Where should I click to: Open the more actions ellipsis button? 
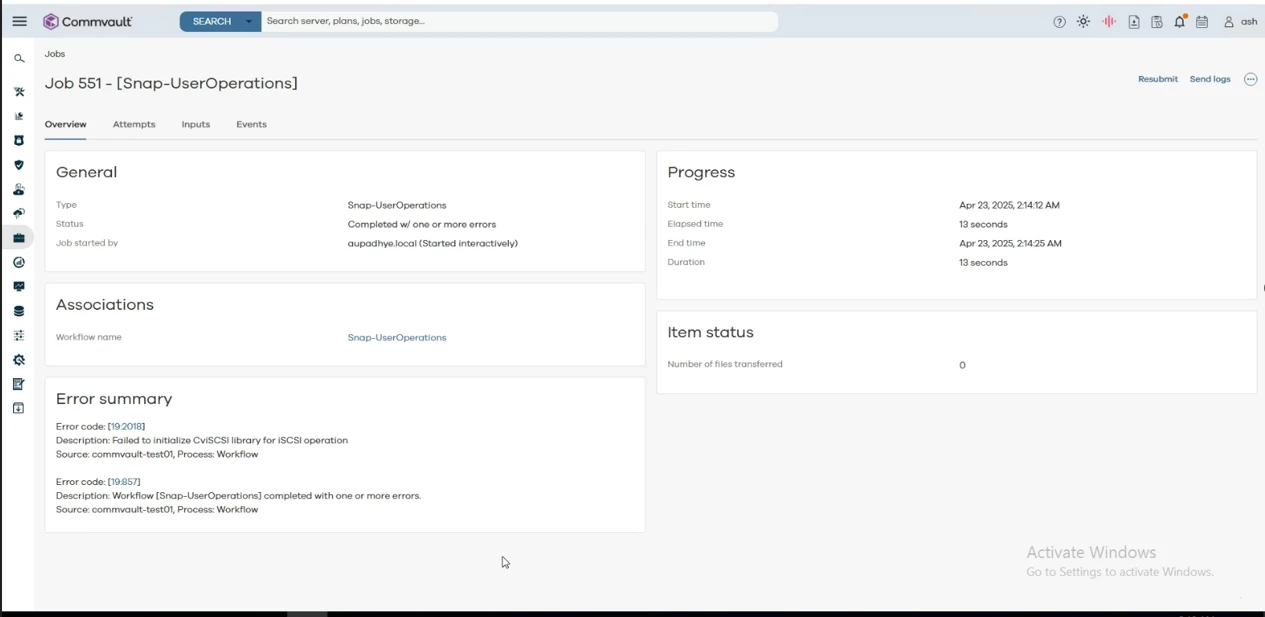pyautogui.click(x=1250, y=79)
